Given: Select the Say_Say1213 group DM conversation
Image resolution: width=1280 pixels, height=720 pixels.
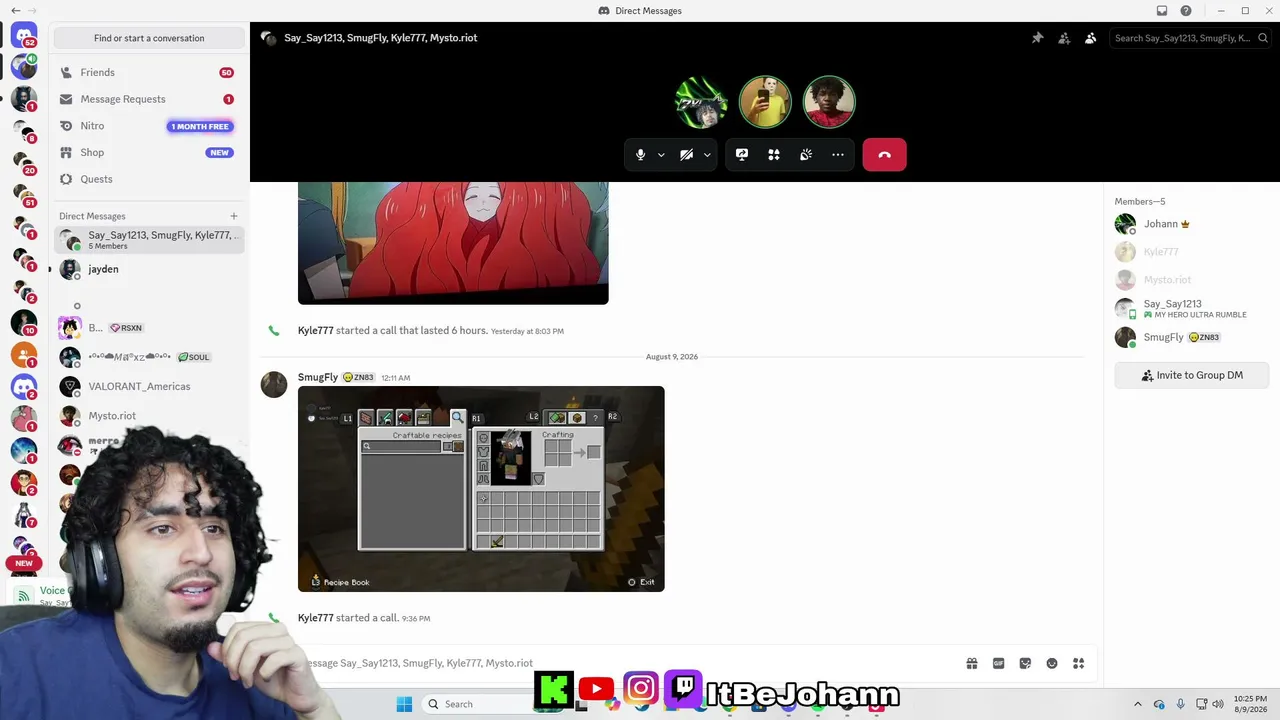Looking at the screenshot, I should (x=149, y=240).
